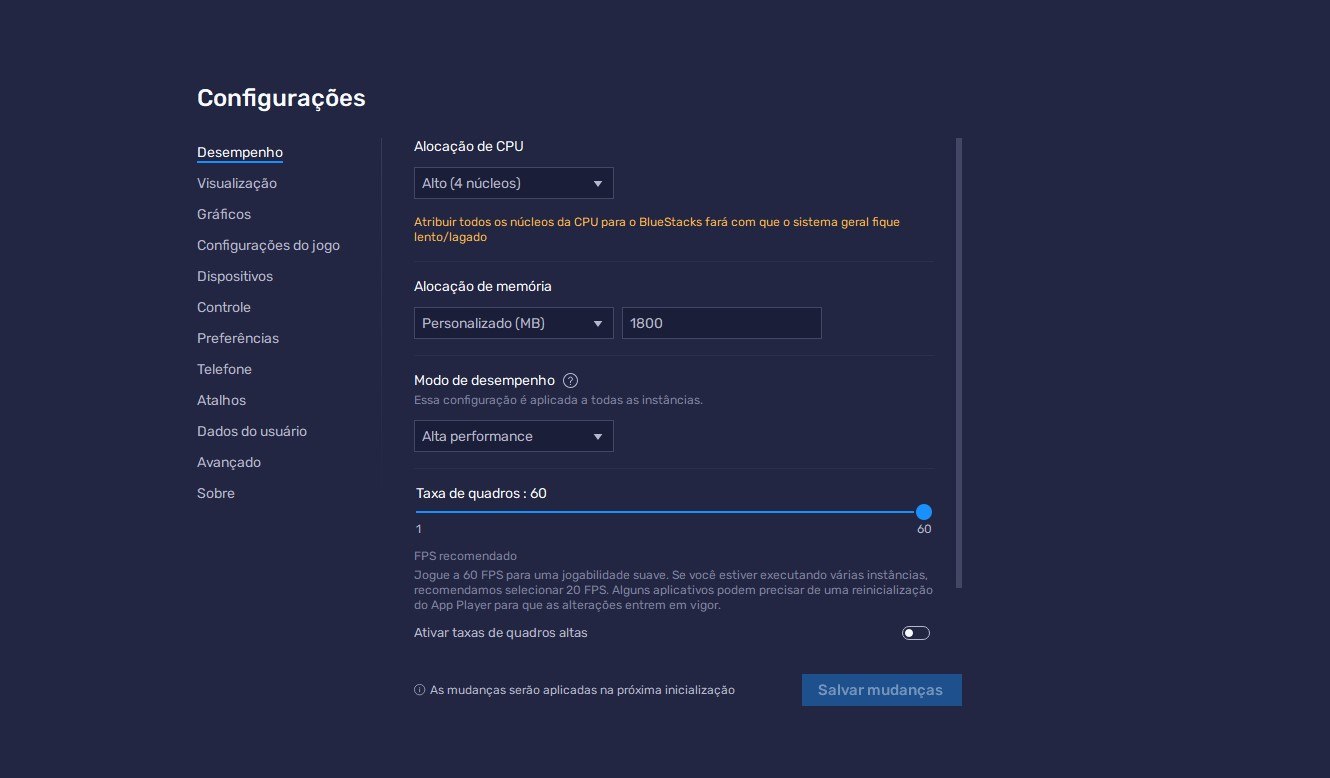Open Dados do usuário section
The image size is (1330, 778).
252,431
